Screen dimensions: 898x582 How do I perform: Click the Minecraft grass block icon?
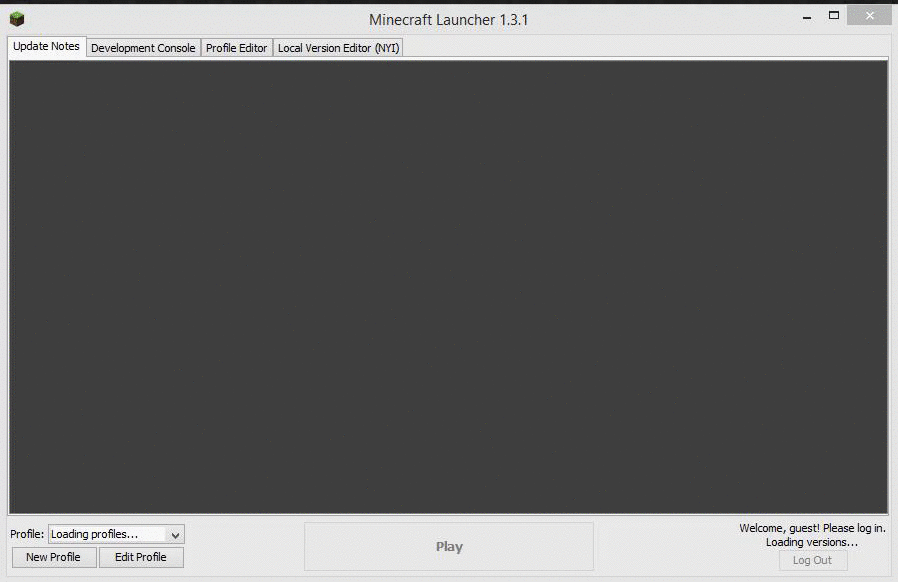point(17,19)
